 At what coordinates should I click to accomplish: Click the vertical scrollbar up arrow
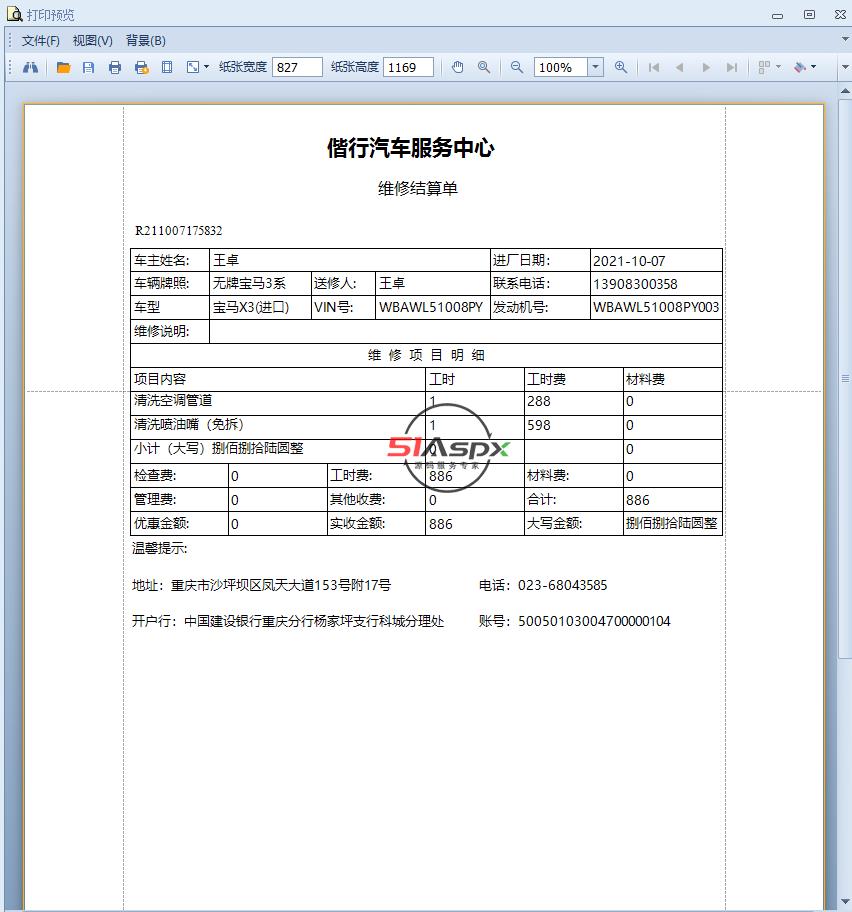coord(845,91)
